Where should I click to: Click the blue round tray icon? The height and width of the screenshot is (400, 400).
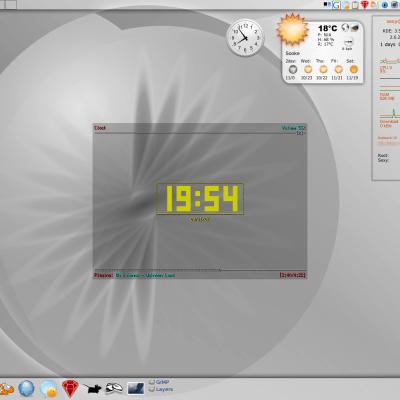(385, 5)
